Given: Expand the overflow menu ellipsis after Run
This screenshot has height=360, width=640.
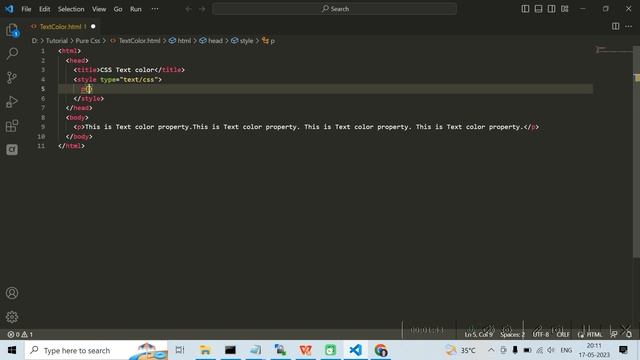Looking at the screenshot, I should point(155,9).
